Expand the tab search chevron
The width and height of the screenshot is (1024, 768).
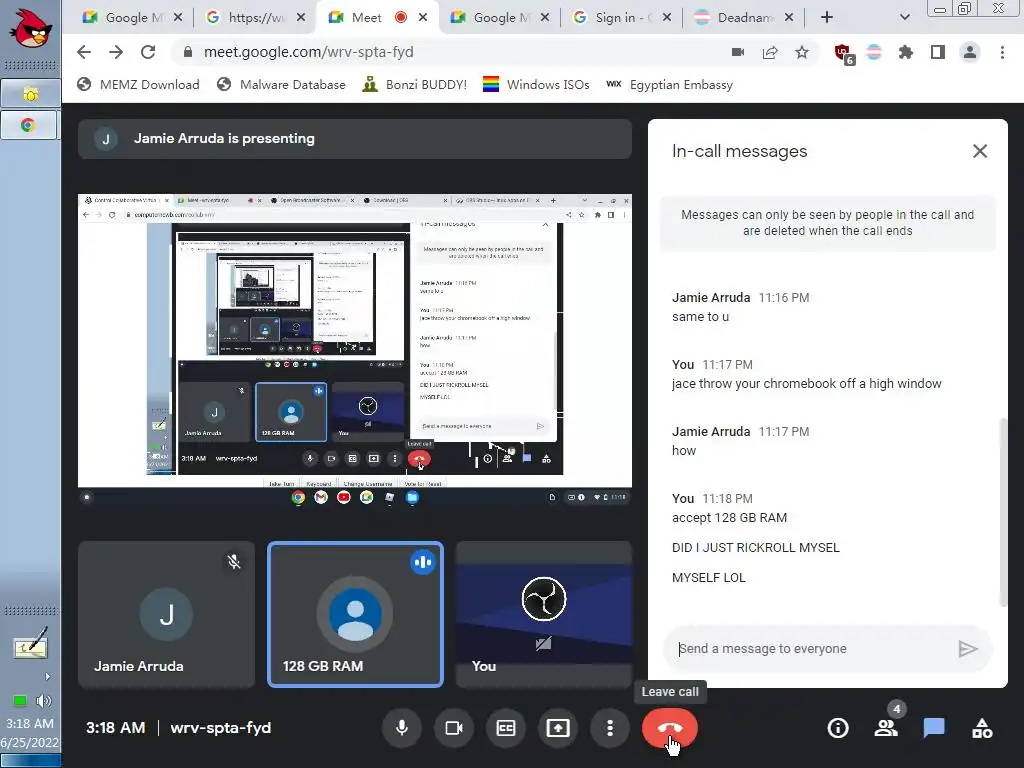click(904, 18)
